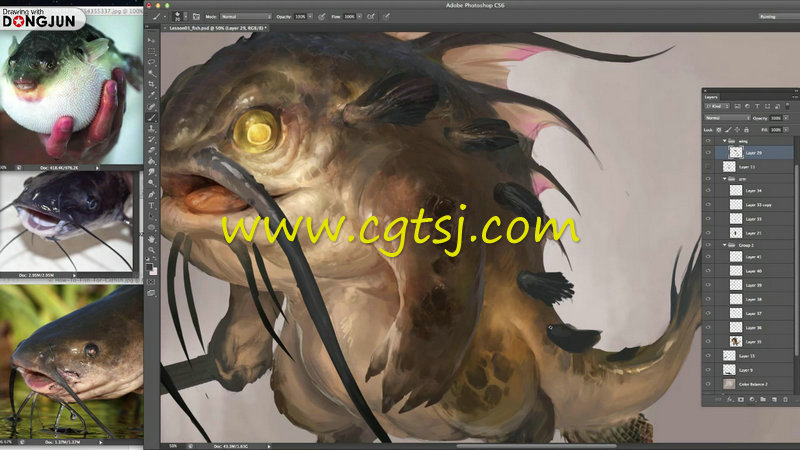Hide Layer 9 visibility eye
Screen dimensions: 800x450
pyautogui.click(x=708, y=369)
